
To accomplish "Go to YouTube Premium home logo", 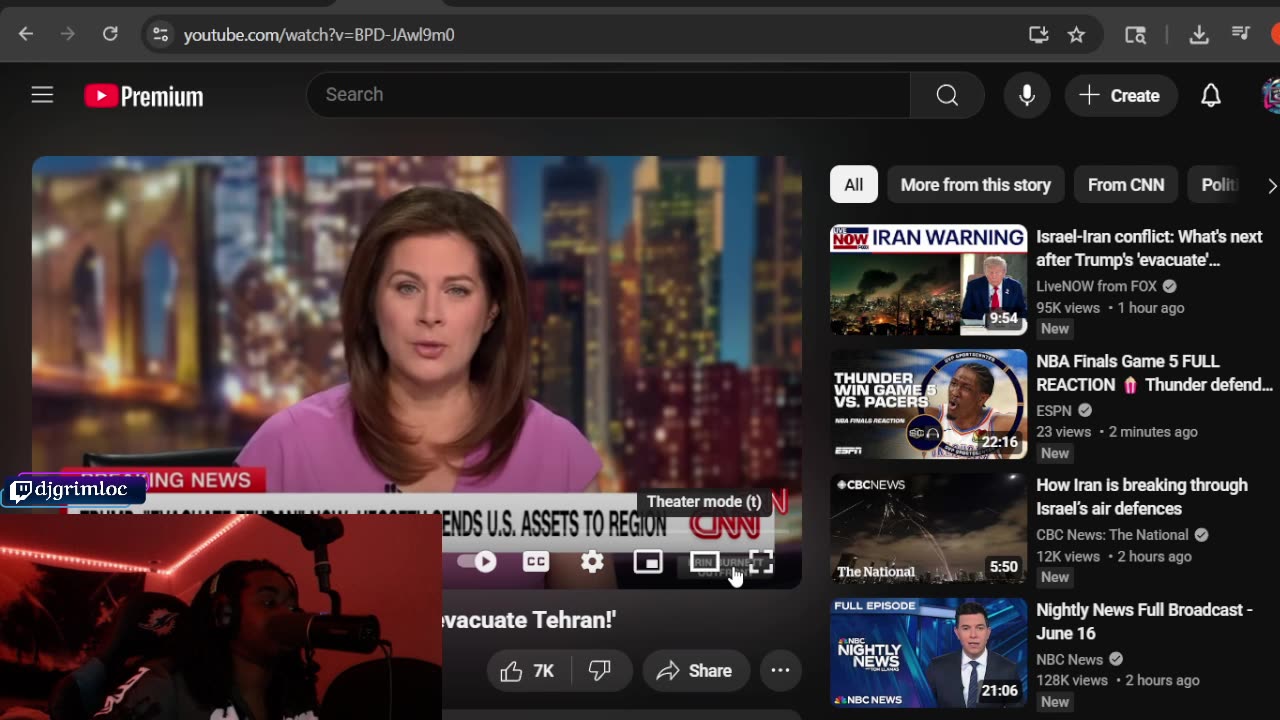I will pos(144,96).
